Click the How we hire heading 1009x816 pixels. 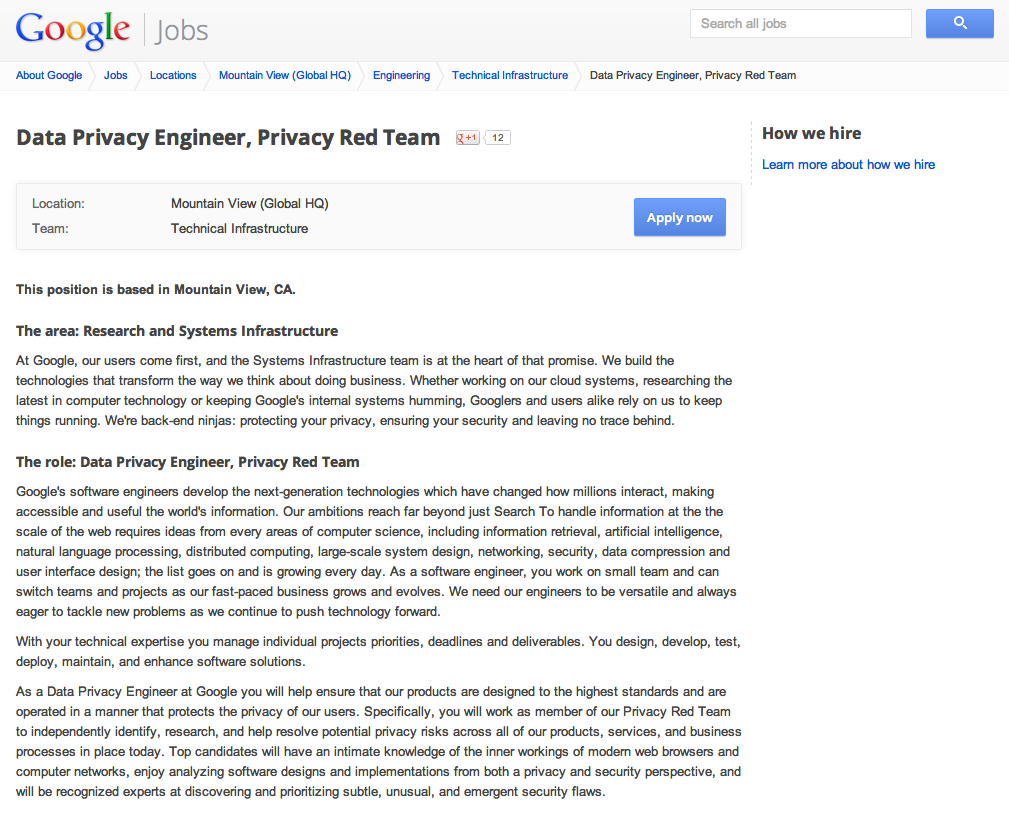(x=811, y=133)
